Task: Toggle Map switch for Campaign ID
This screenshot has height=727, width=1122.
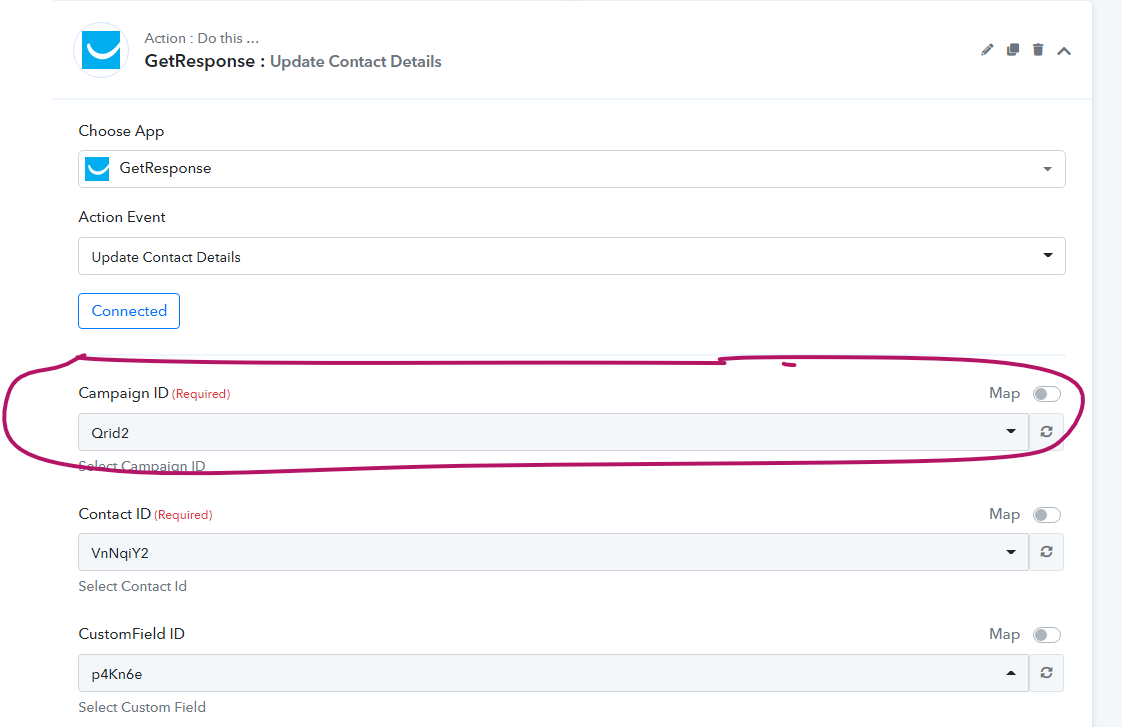Action: click(1047, 394)
